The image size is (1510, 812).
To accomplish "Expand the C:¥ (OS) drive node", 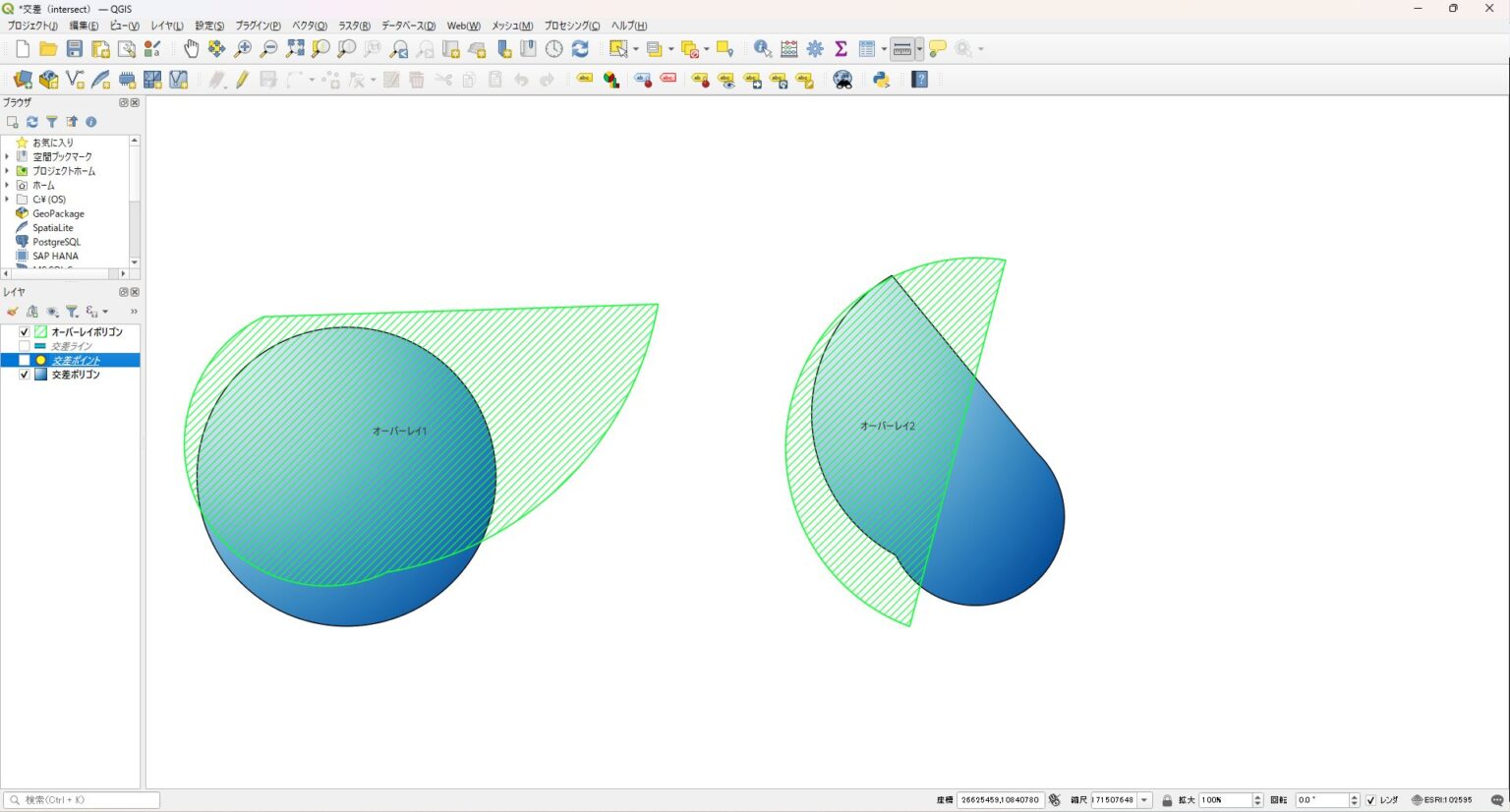I will [7, 200].
